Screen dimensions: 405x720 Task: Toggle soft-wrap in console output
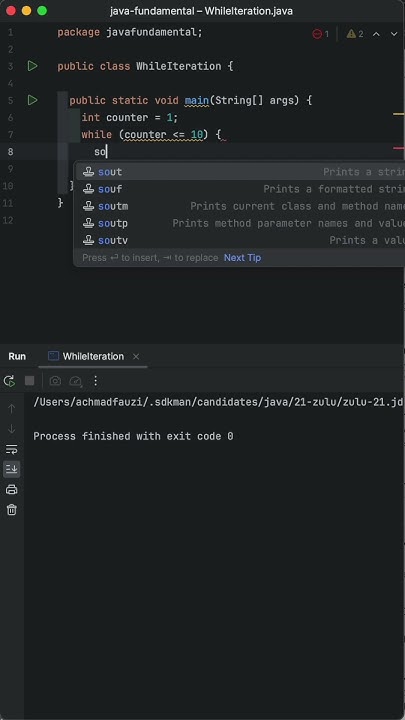coord(11,449)
